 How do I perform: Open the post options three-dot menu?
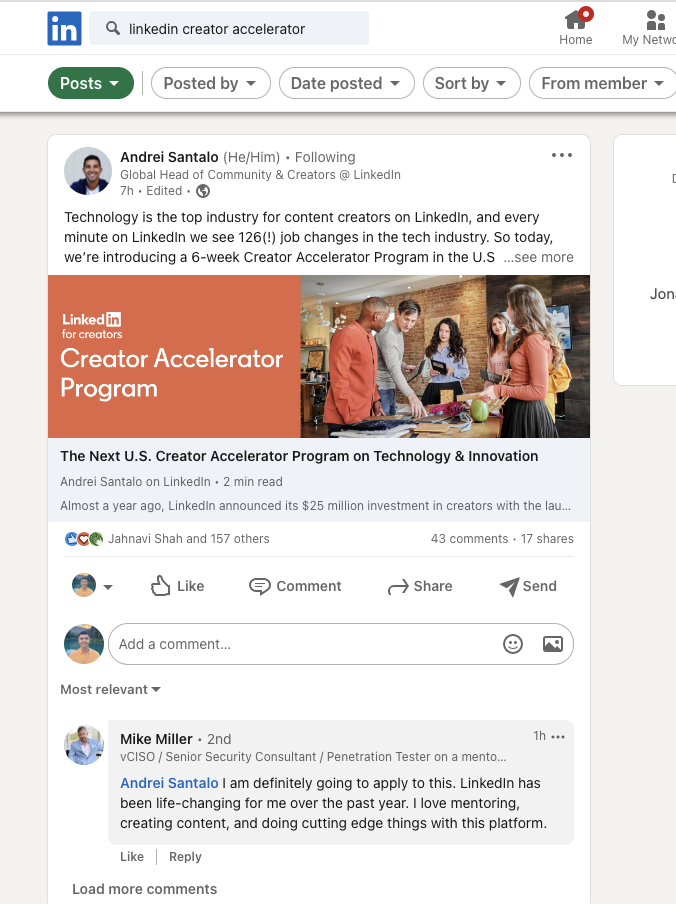pyautogui.click(x=561, y=154)
